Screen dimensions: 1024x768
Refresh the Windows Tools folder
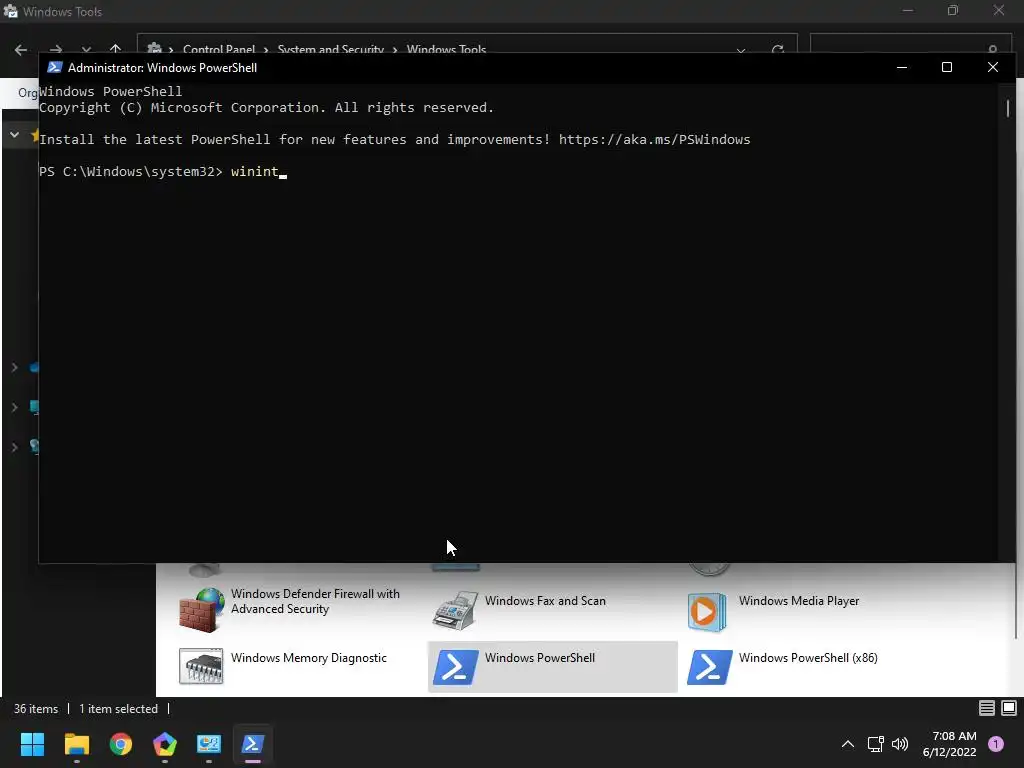[x=777, y=50]
